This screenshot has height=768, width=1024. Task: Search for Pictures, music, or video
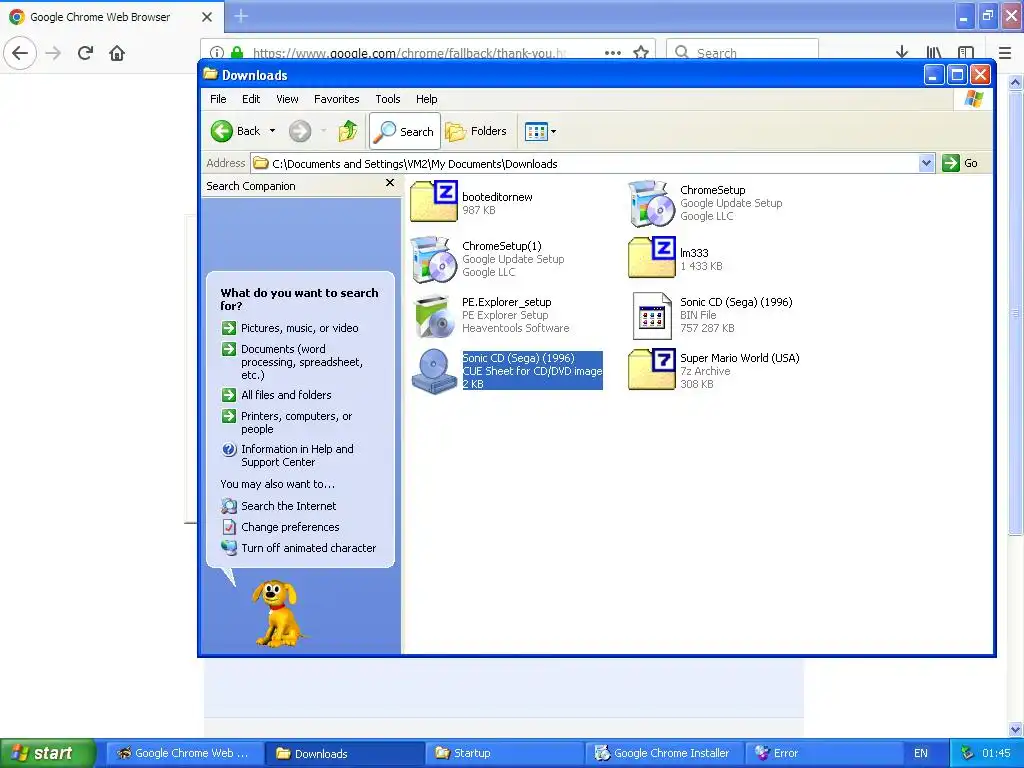click(299, 328)
